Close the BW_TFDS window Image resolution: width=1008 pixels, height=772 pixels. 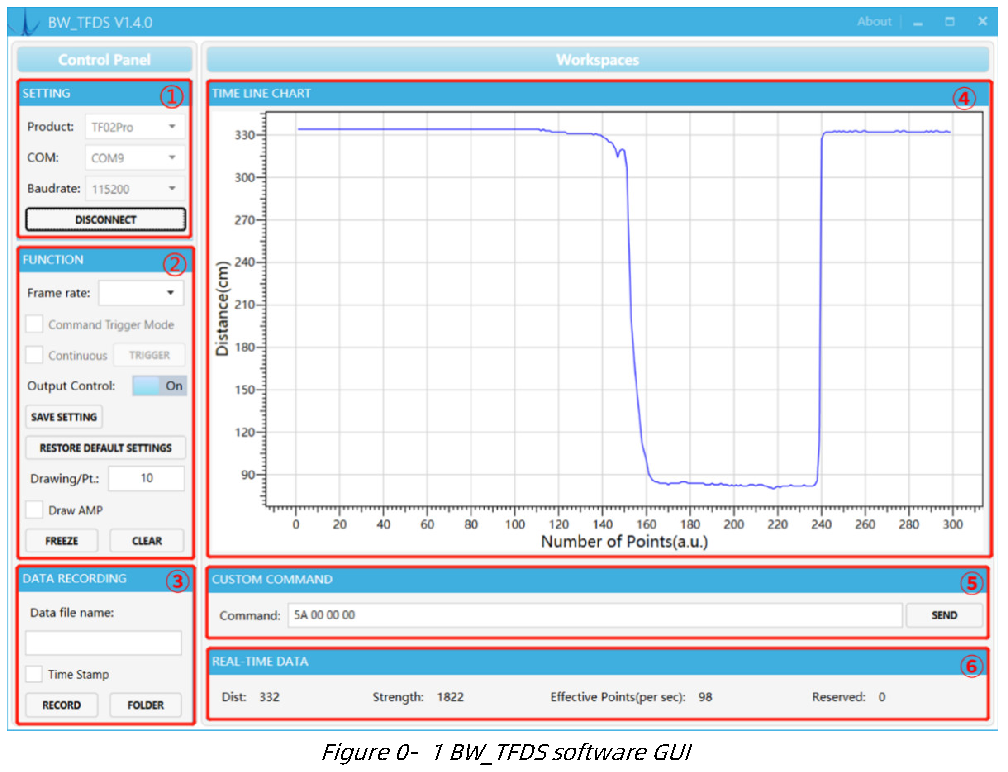982,22
